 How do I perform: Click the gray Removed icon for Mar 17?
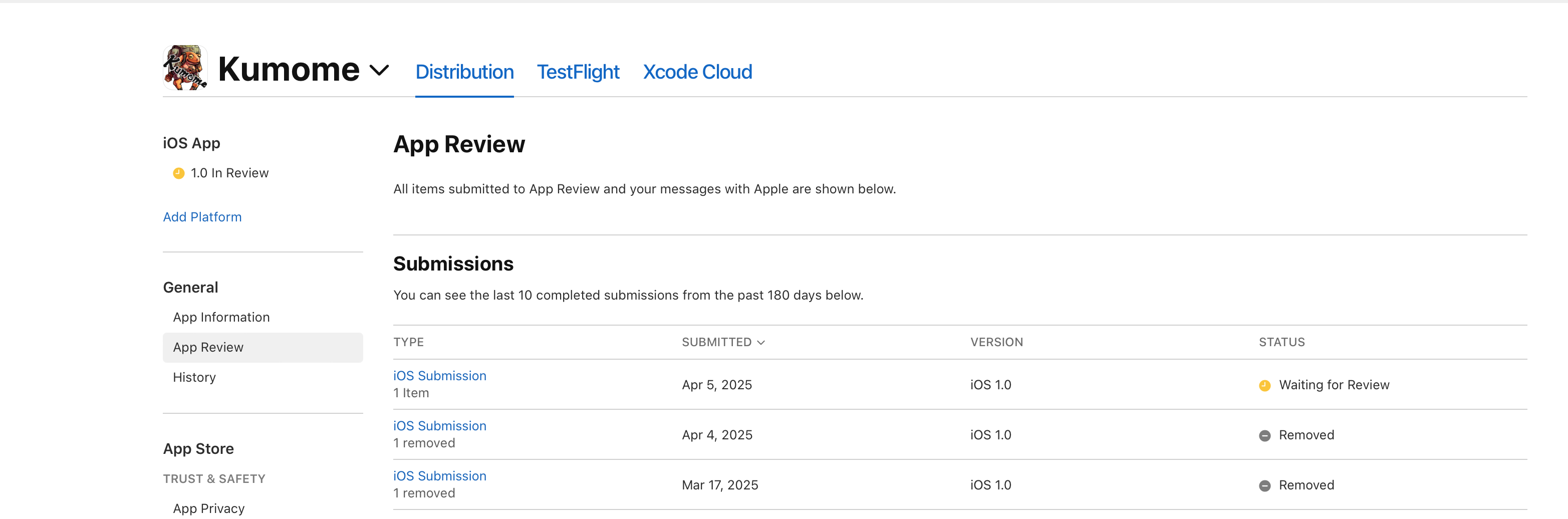point(1264,485)
